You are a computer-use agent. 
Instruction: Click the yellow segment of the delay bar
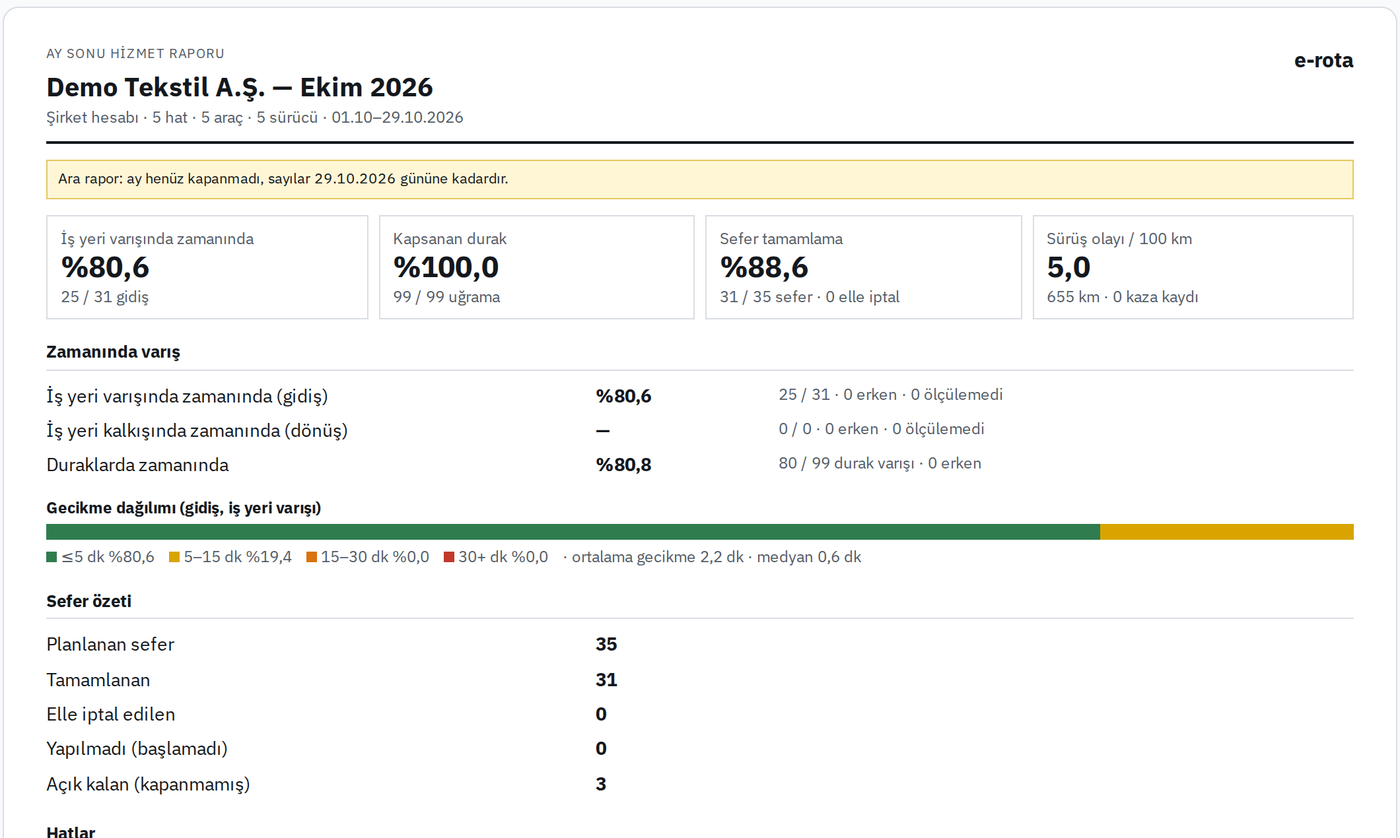coord(1227,532)
